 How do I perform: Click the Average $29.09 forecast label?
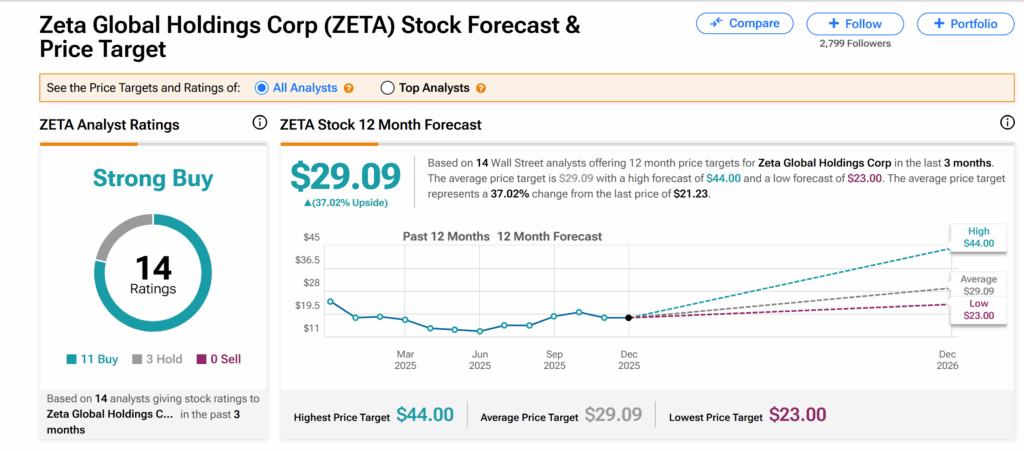pos(978,284)
